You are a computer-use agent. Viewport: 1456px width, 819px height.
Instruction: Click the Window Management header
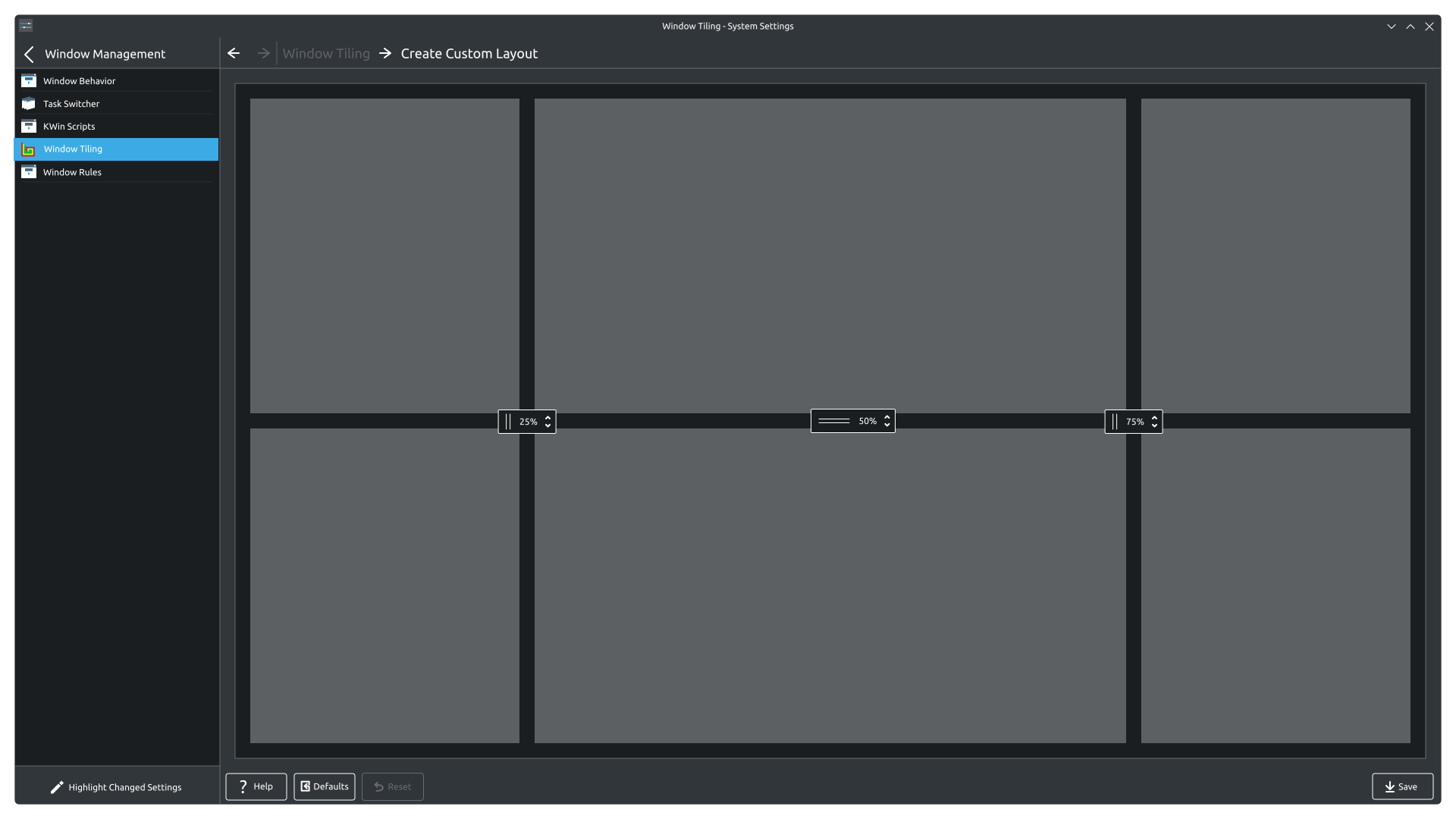(x=105, y=54)
